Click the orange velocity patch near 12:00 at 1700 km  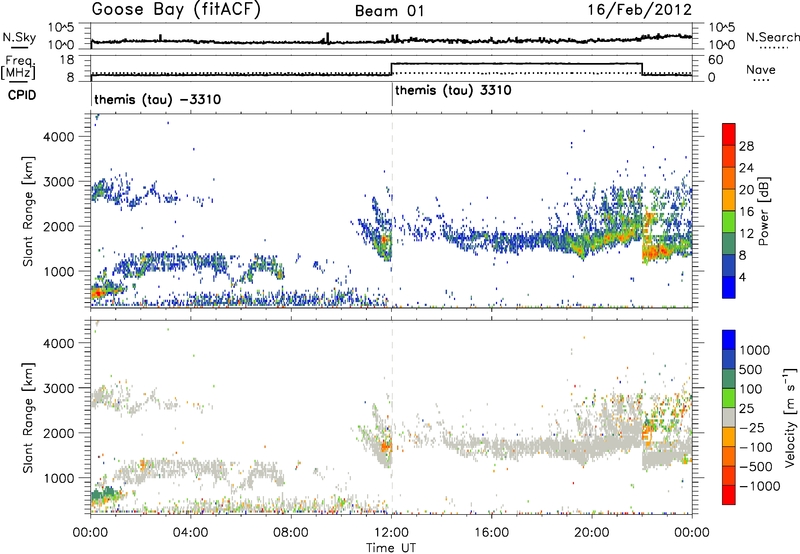point(384,446)
